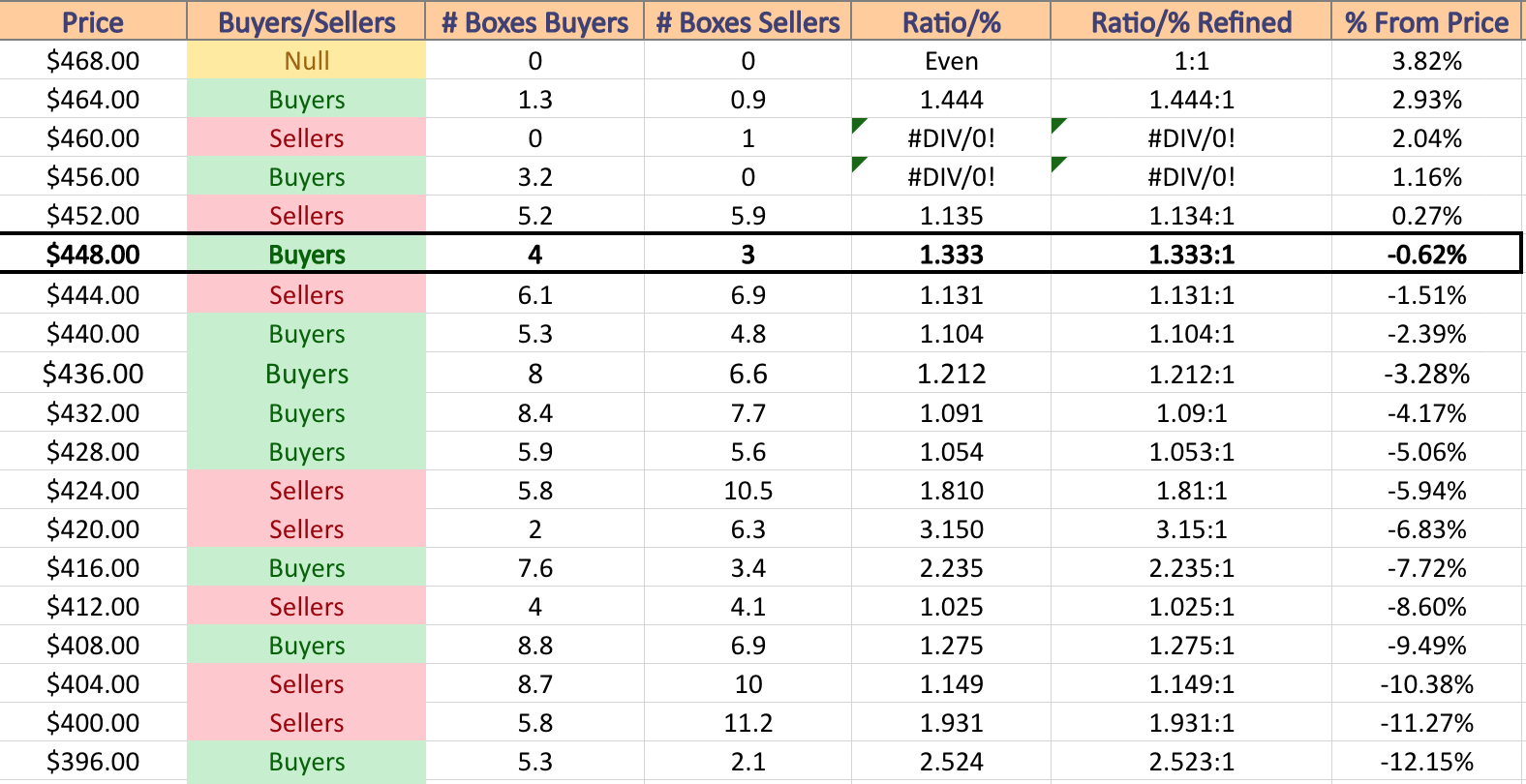Select the # Boxes Sellers header cell
Viewport: 1526px width, 784px height.
coord(748,21)
